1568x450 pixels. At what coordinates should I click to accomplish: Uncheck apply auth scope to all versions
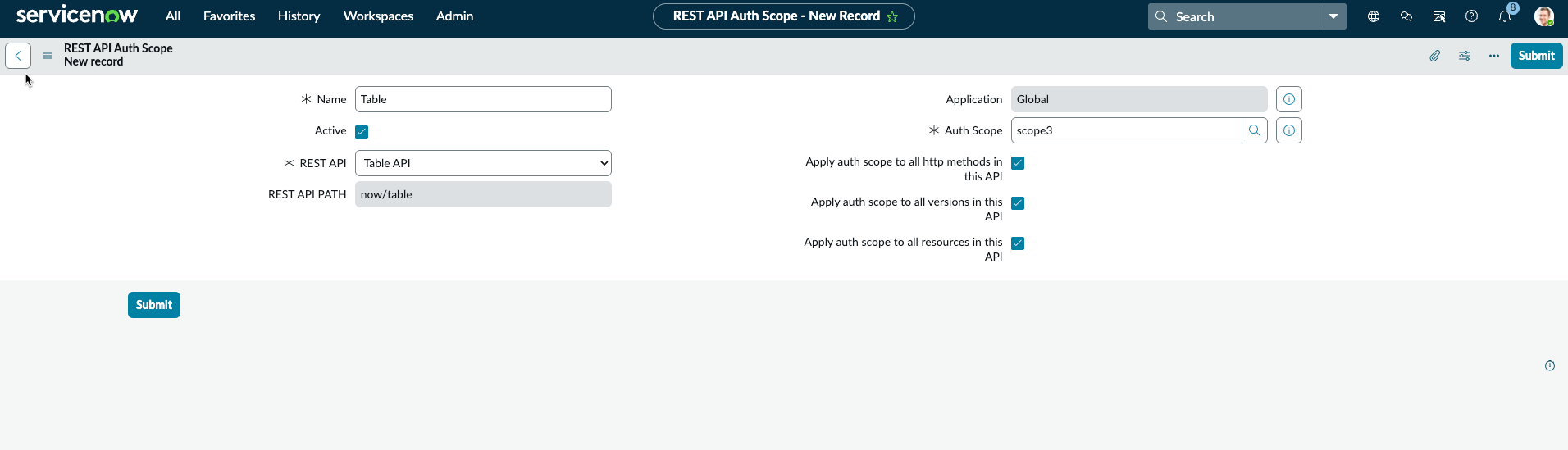point(1018,203)
